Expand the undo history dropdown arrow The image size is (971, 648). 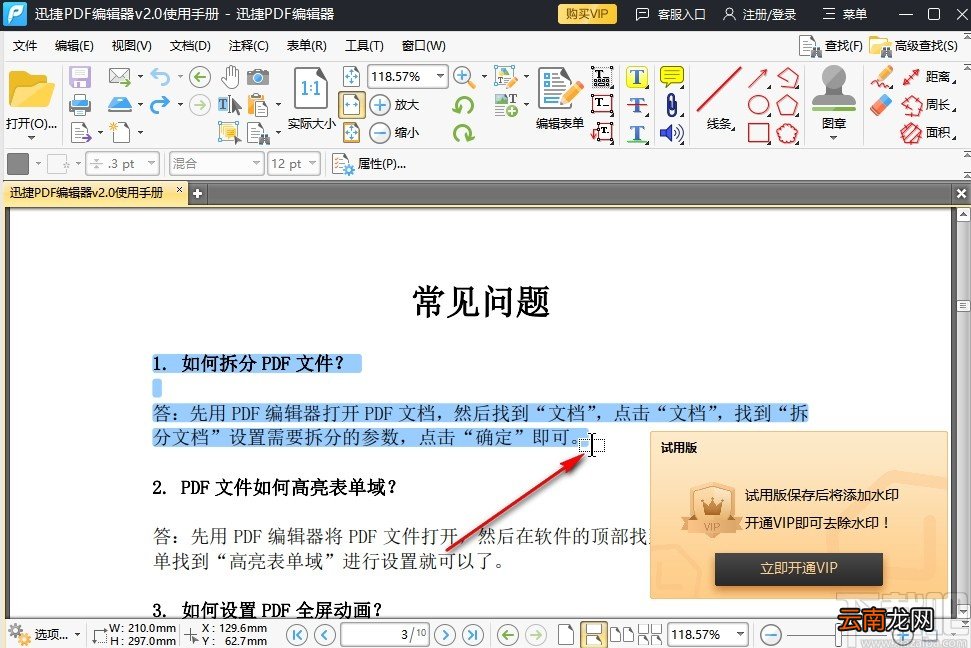(180, 77)
